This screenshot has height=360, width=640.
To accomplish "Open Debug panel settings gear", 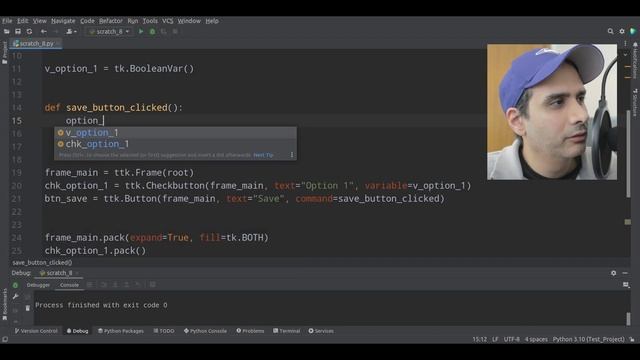I will click(613, 273).
